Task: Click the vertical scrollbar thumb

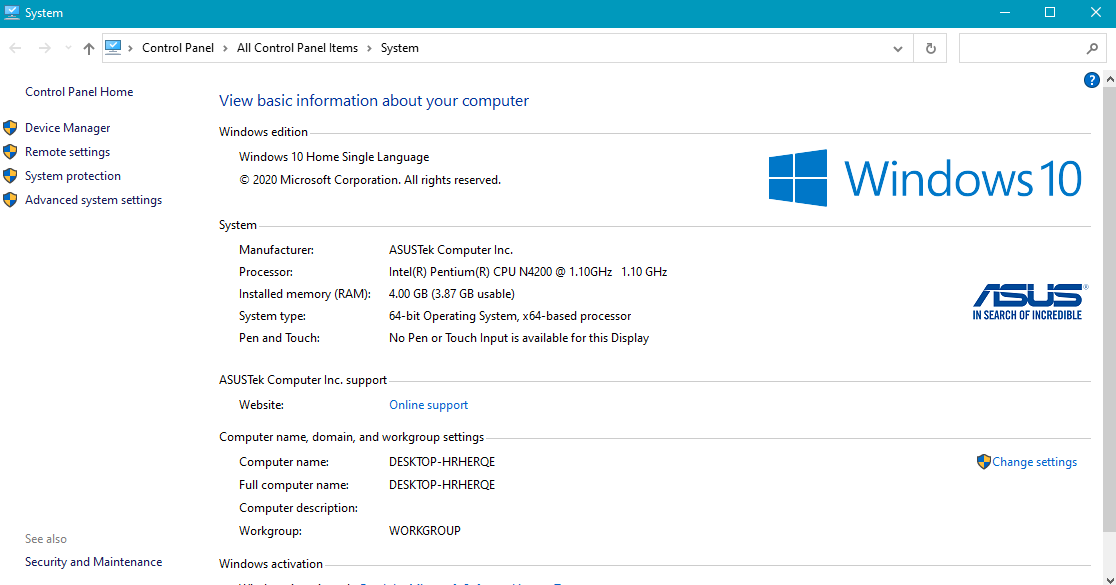Action: tap(1110, 310)
